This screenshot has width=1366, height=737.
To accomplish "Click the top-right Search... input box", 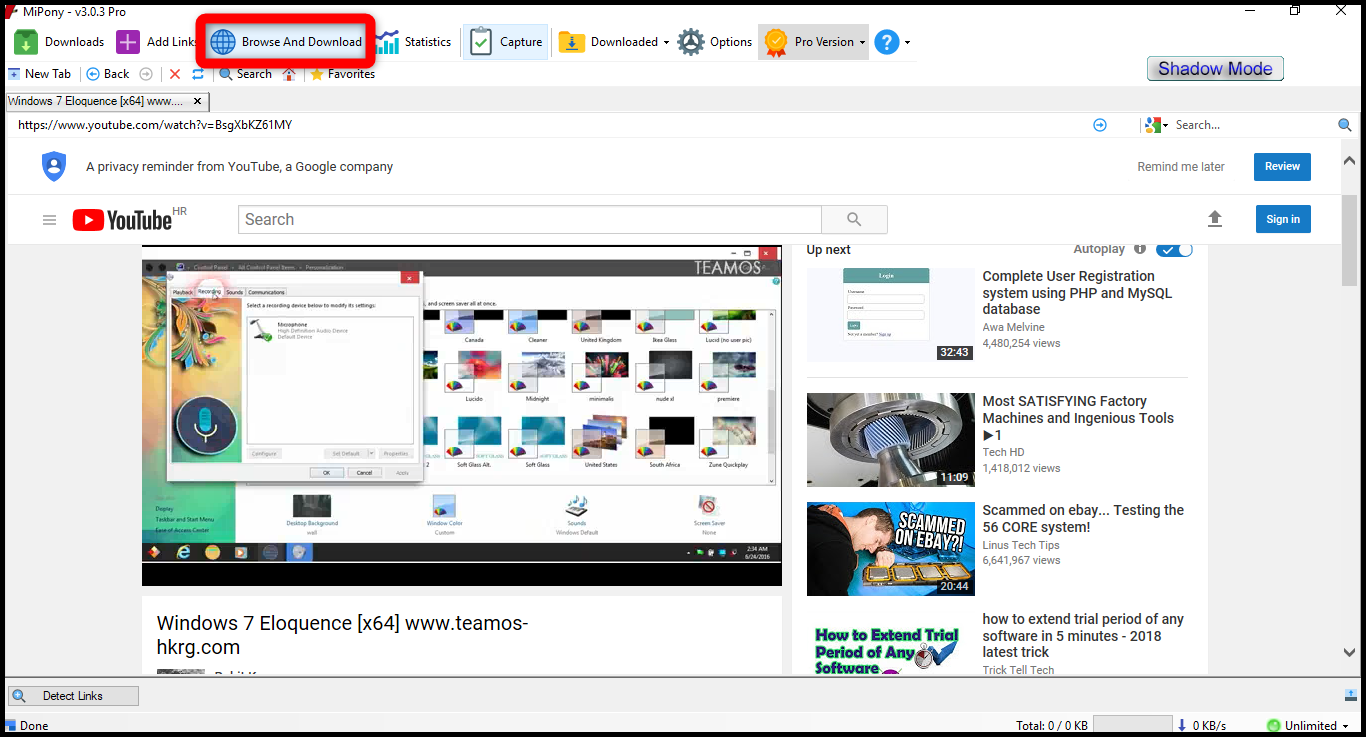I will (x=1254, y=125).
